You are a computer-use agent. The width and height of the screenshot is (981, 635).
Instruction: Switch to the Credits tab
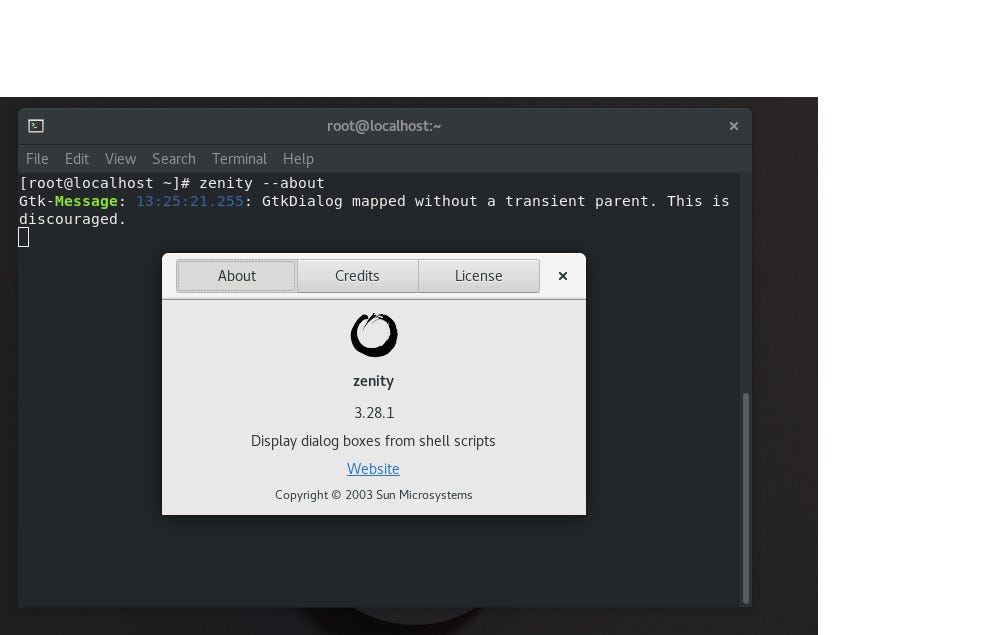coord(357,275)
